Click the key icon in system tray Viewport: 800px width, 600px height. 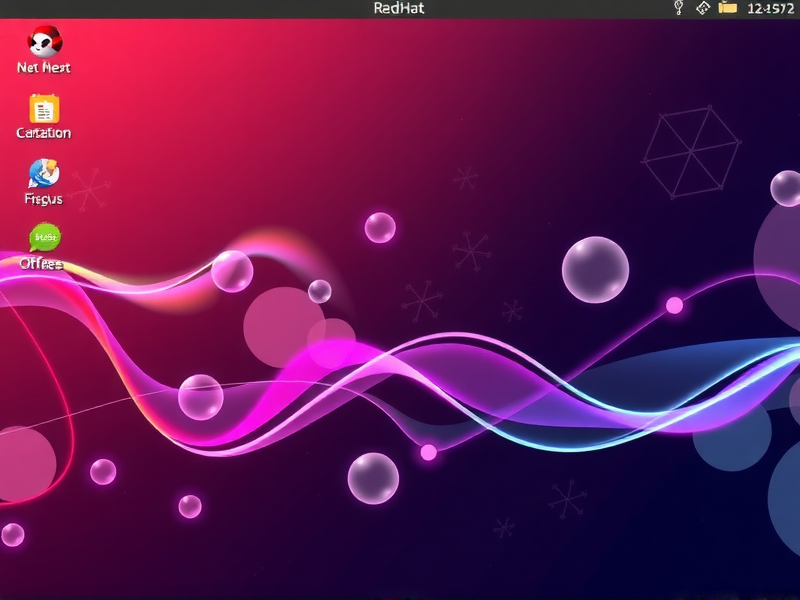tap(678, 8)
